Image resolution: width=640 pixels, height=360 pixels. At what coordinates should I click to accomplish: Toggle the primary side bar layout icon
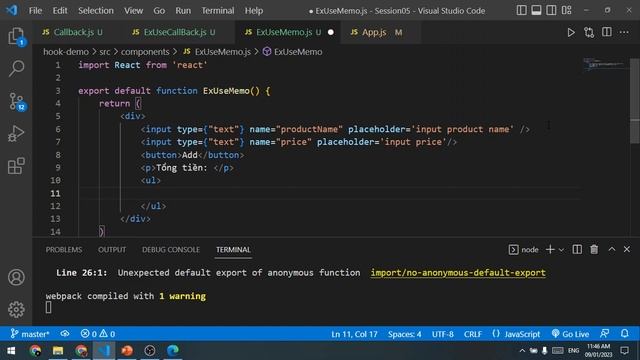tap(521, 10)
